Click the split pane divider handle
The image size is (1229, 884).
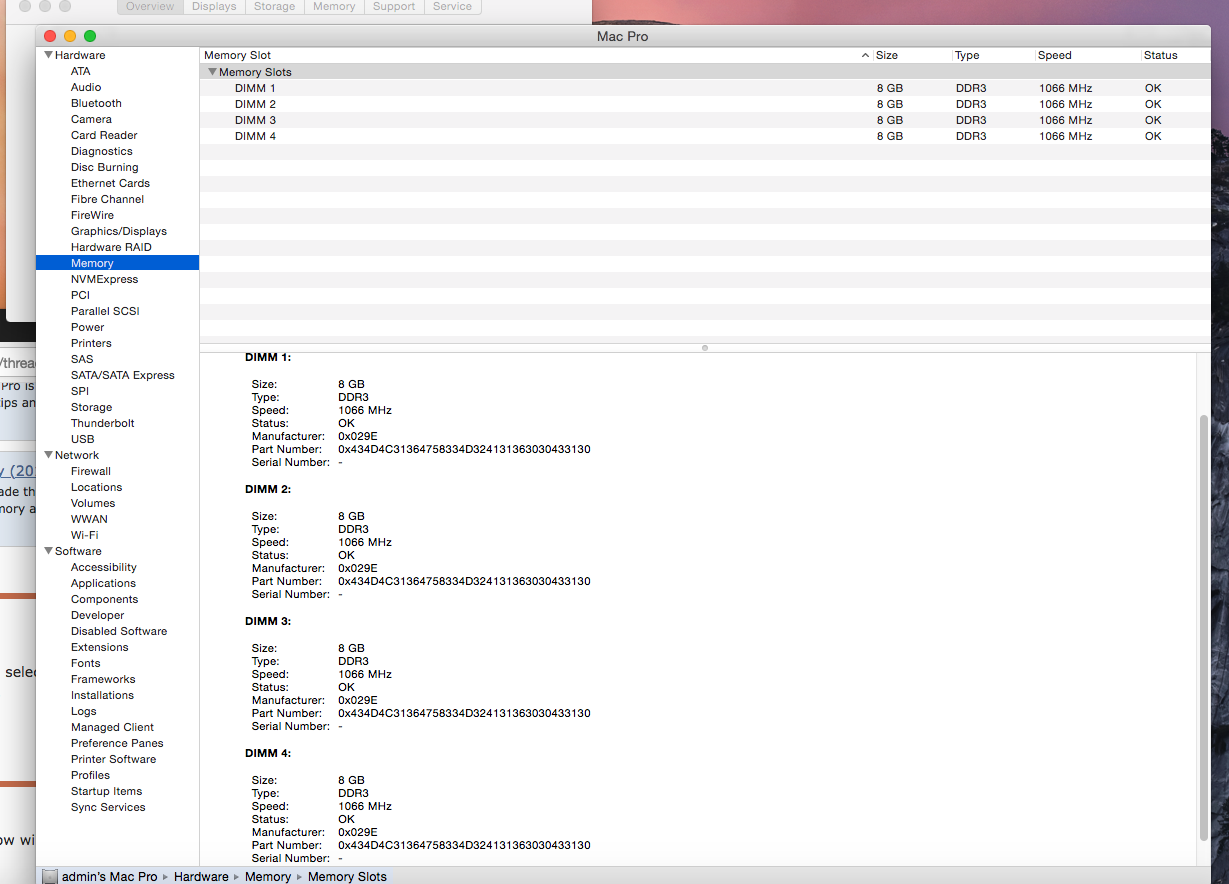705,348
